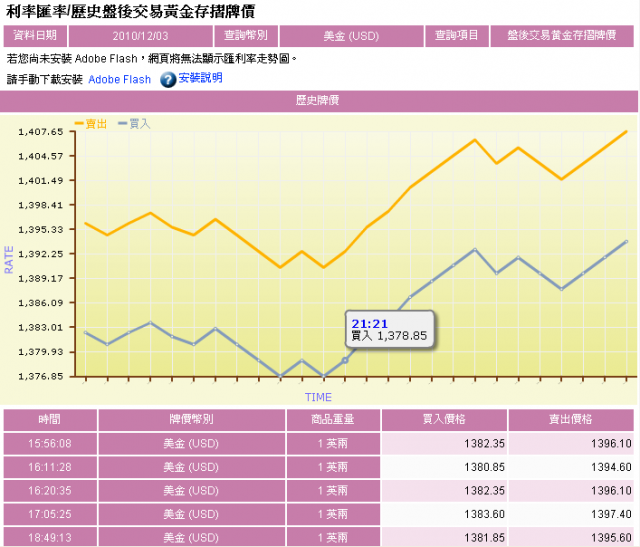Click the 21:21 買入 1,378.85 tooltip

point(389,329)
